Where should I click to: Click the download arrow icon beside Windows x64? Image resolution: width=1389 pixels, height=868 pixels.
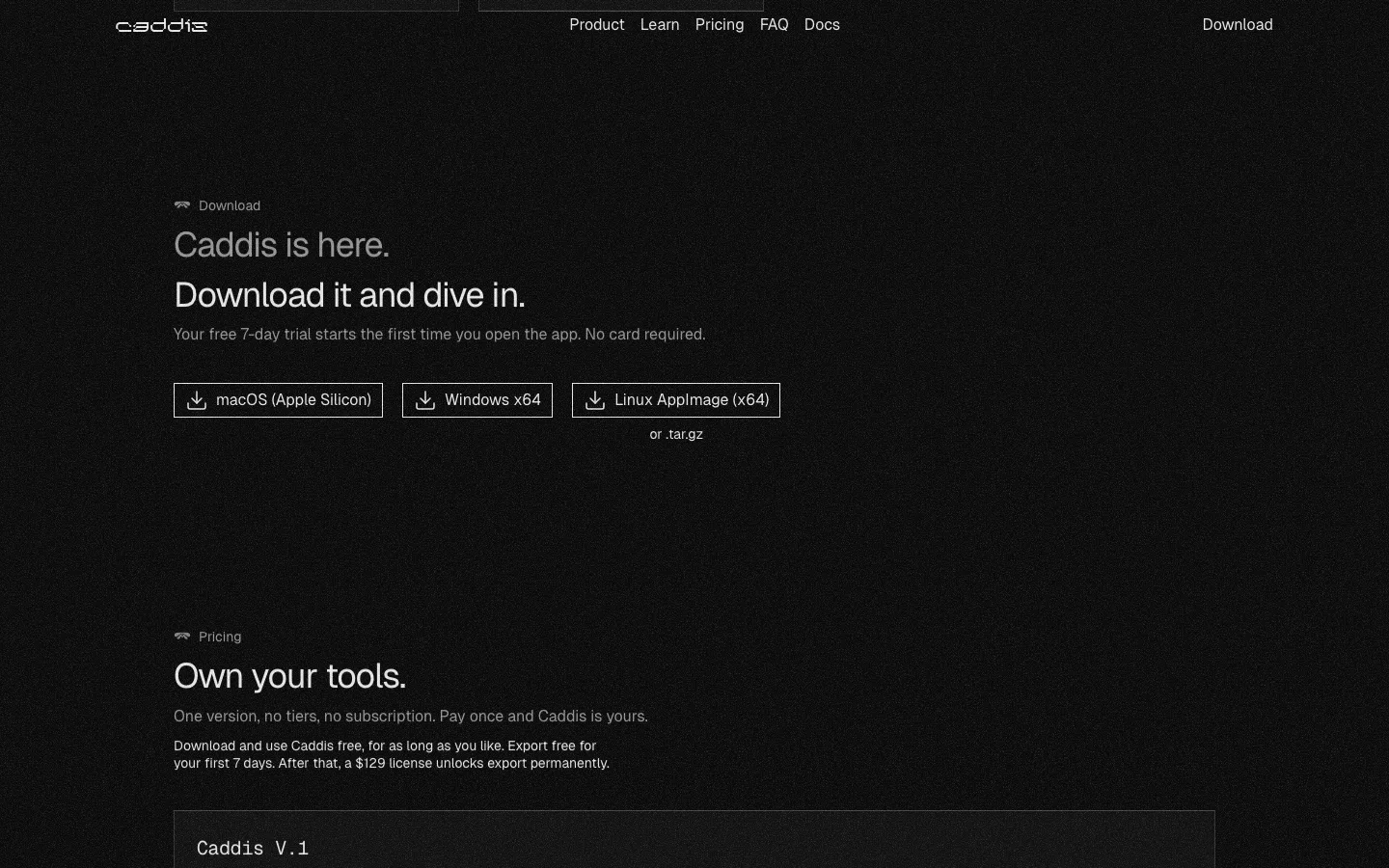pos(425,400)
